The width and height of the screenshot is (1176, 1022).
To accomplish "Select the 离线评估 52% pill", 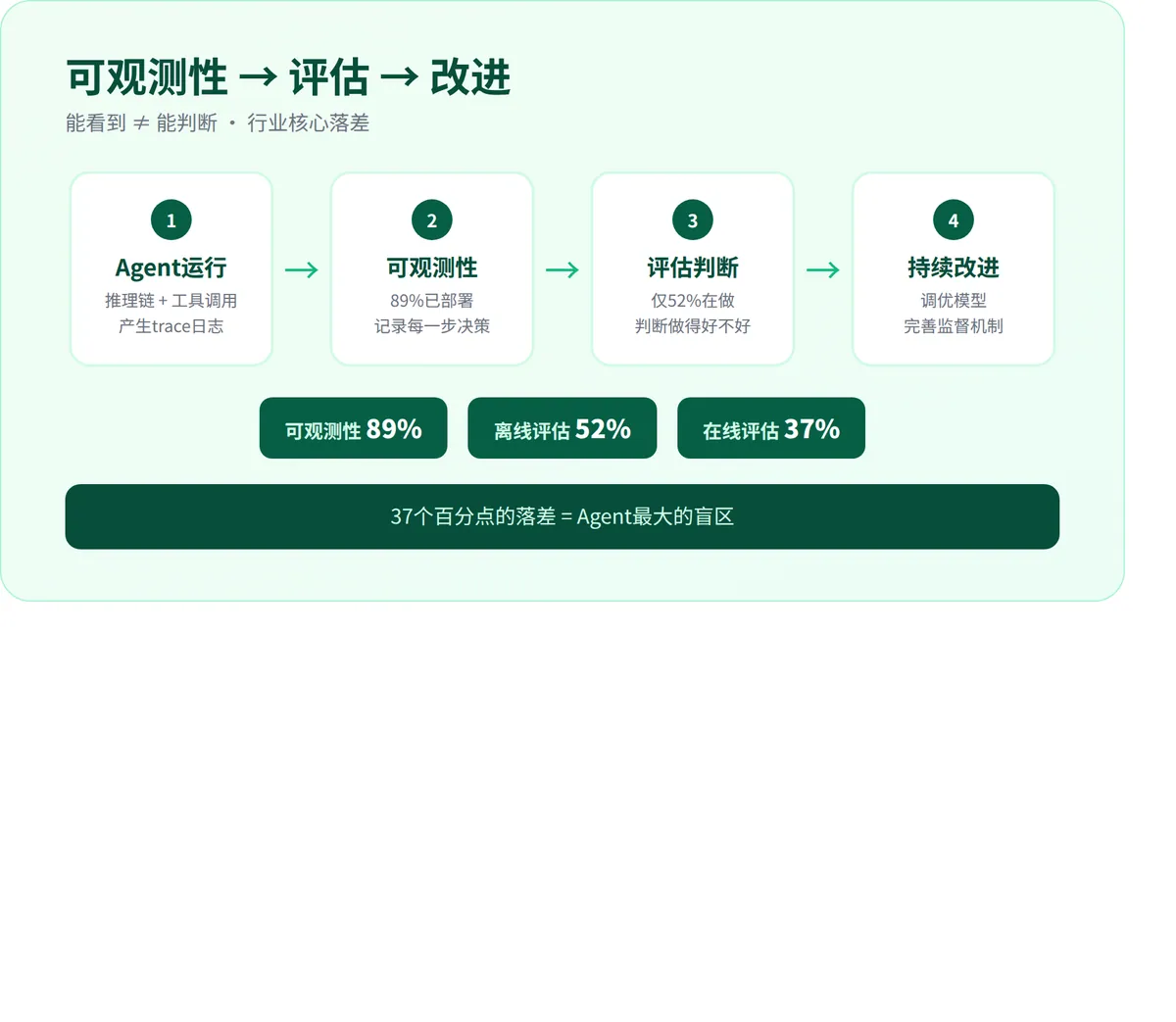I will pos(563,428).
